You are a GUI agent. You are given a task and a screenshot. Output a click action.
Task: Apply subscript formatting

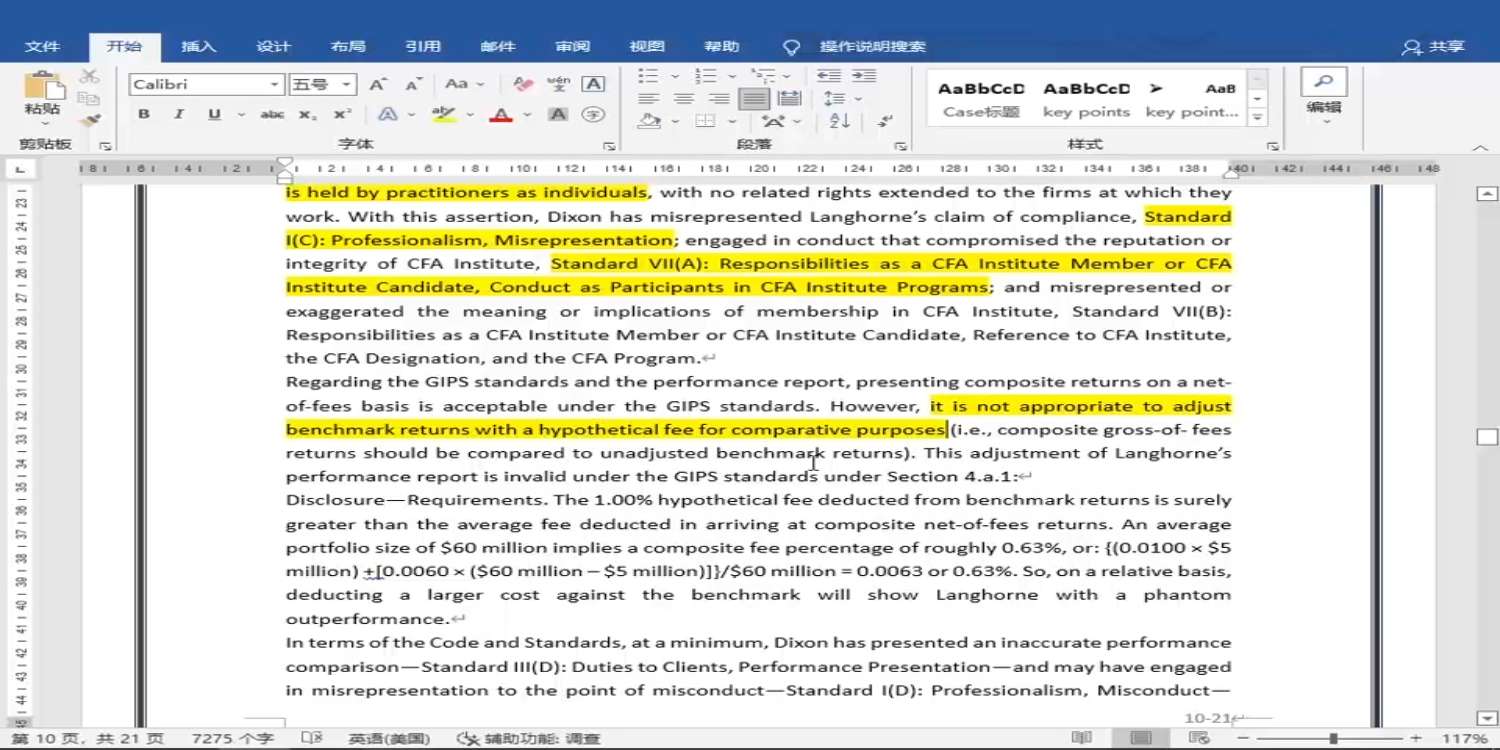[x=308, y=114]
